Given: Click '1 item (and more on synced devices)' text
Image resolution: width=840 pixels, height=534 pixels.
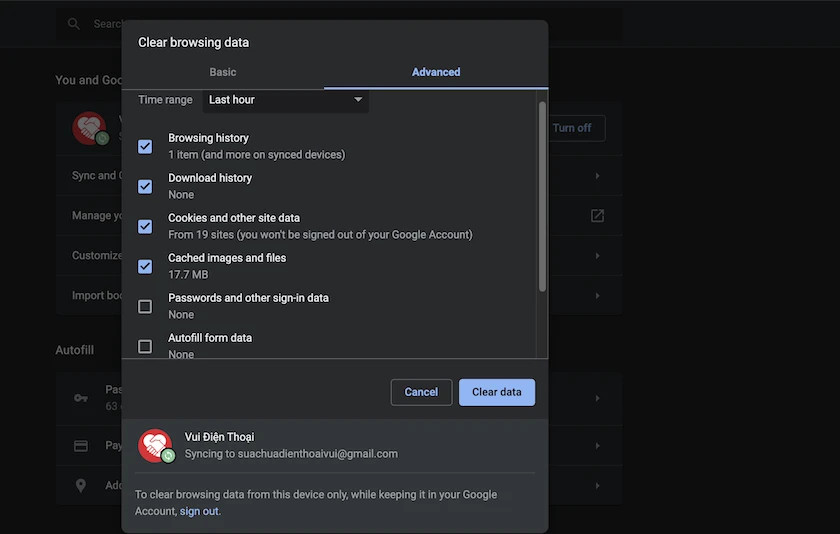Looking at the screenshot, I should click(257, 155).
